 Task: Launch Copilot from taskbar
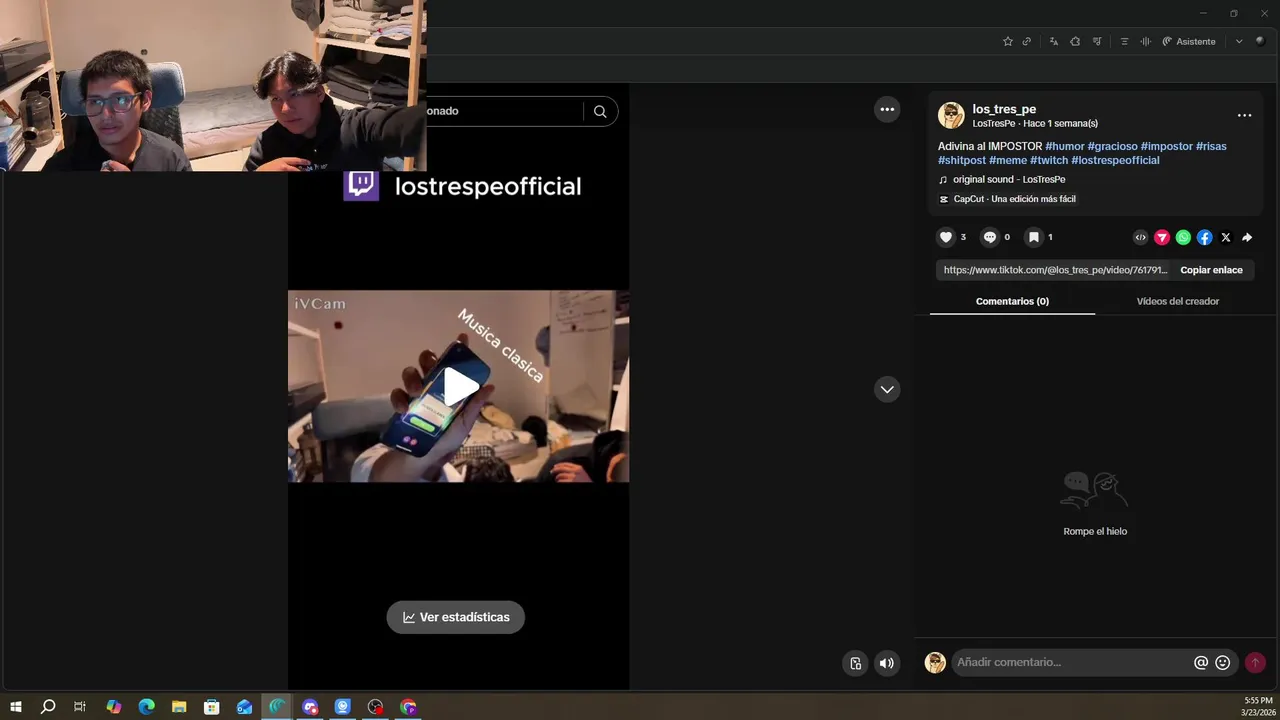[114, 707]
